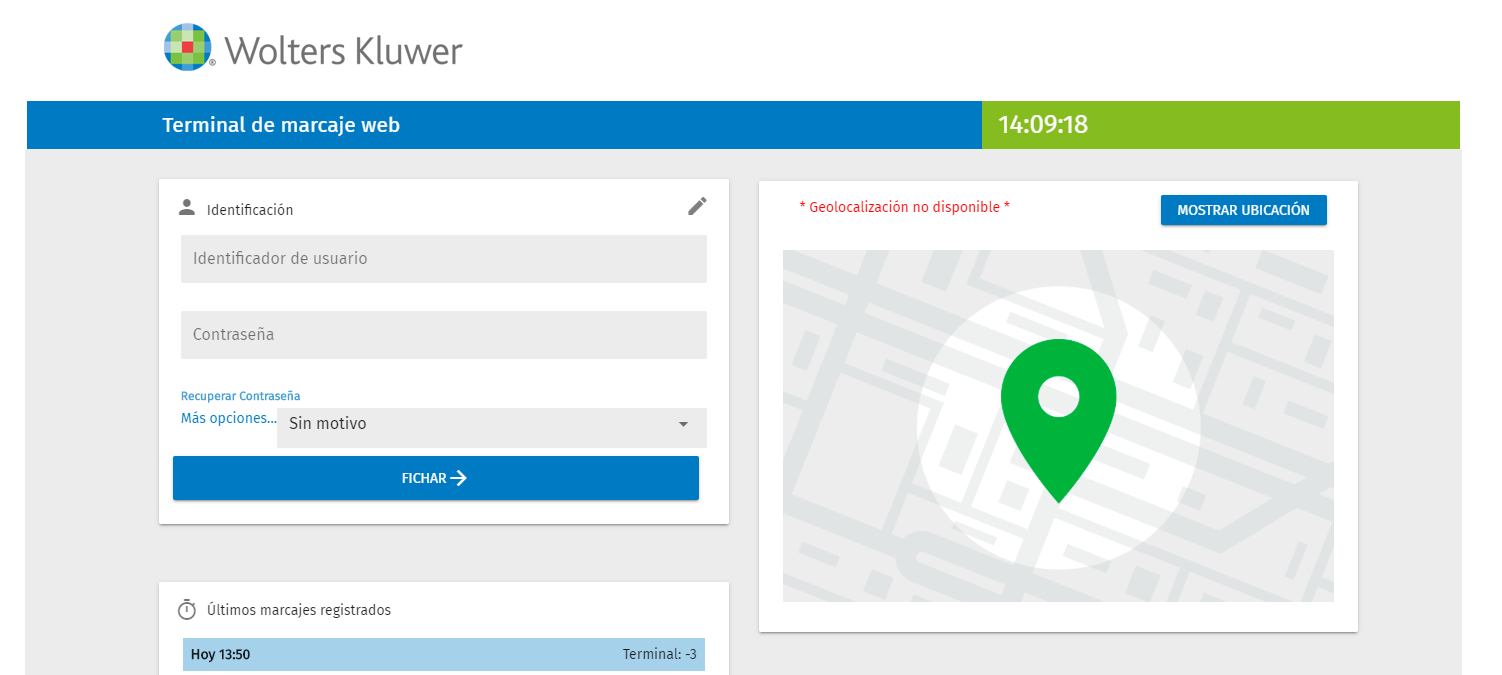1502x675 pixels.
Task: Click the Terminal: -3 text
Action: point(659,655)
